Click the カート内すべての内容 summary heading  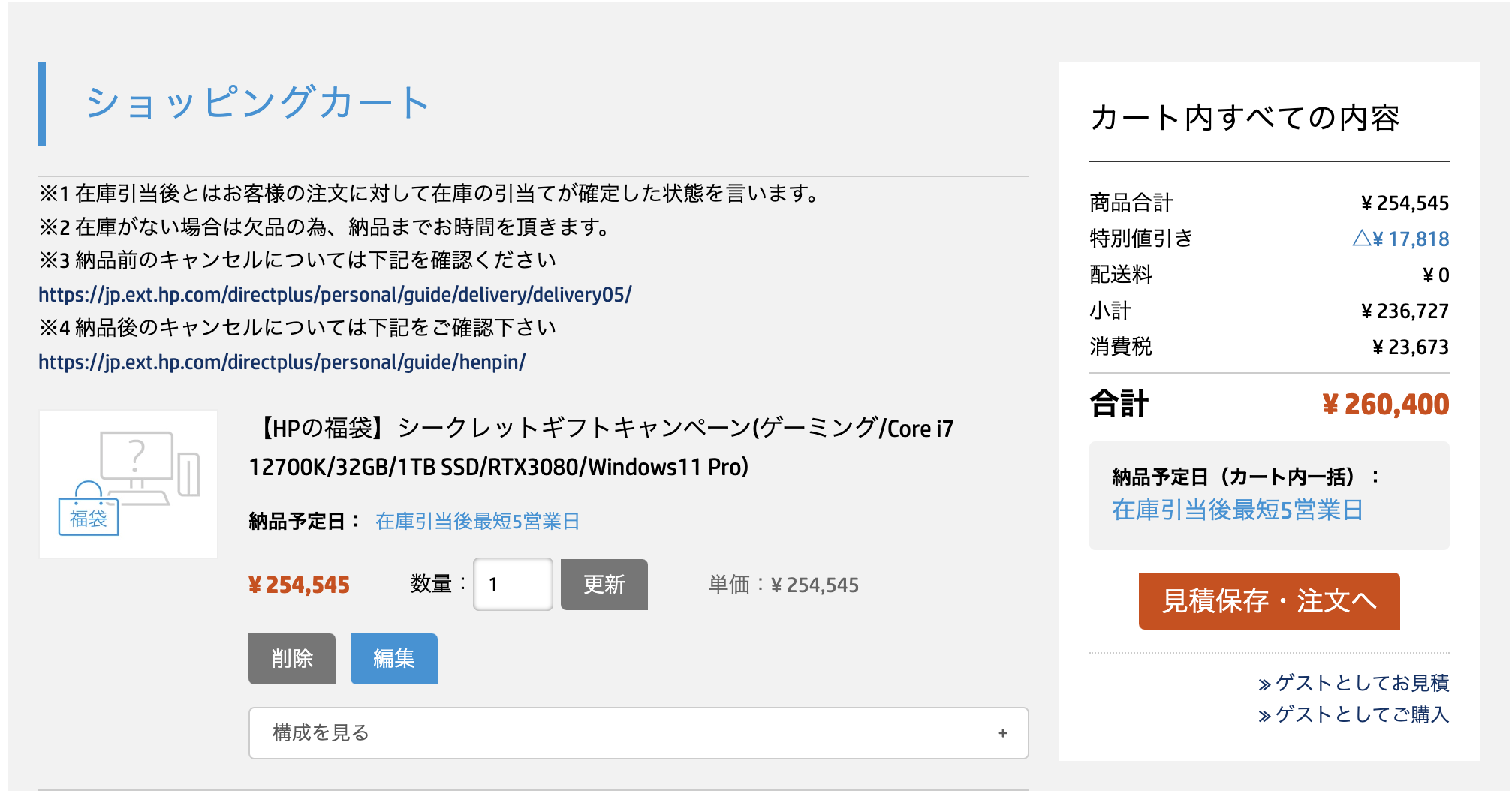[1245, 118]
